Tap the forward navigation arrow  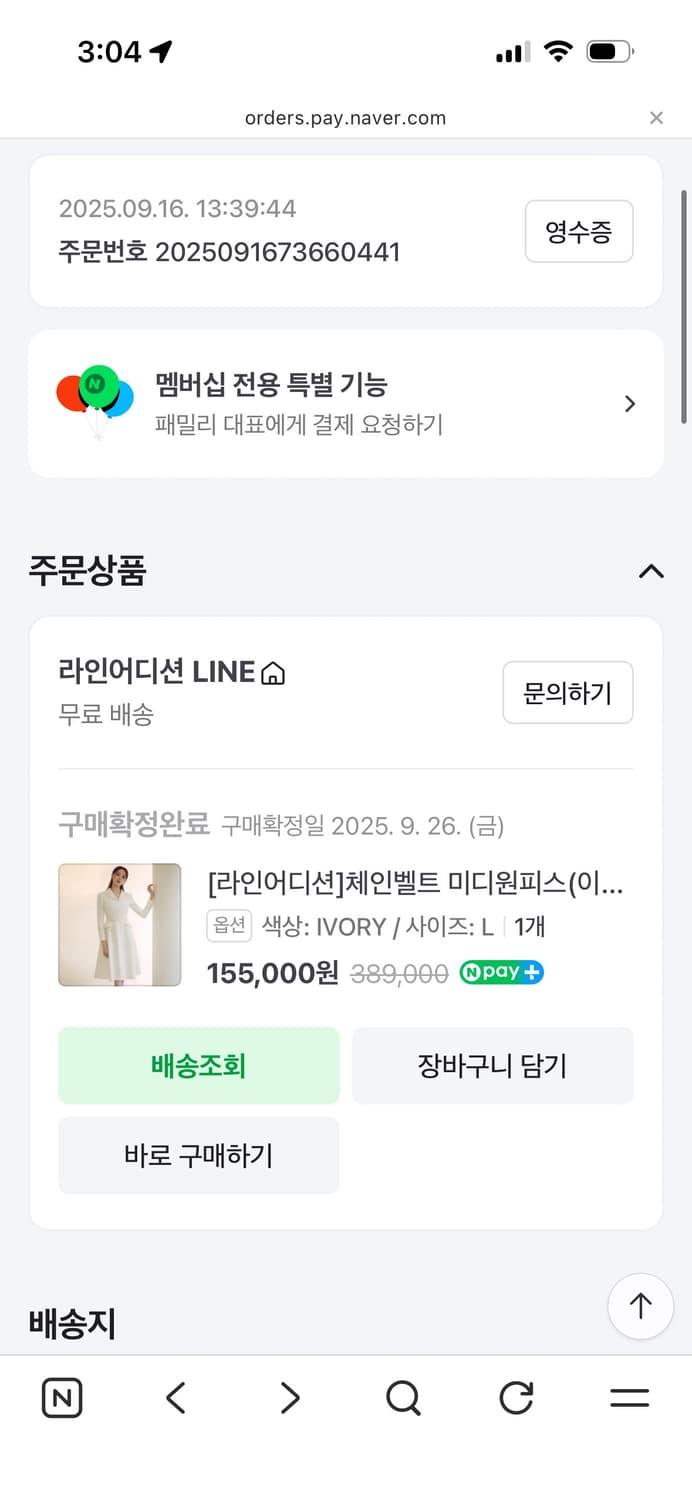(288, 1398)
